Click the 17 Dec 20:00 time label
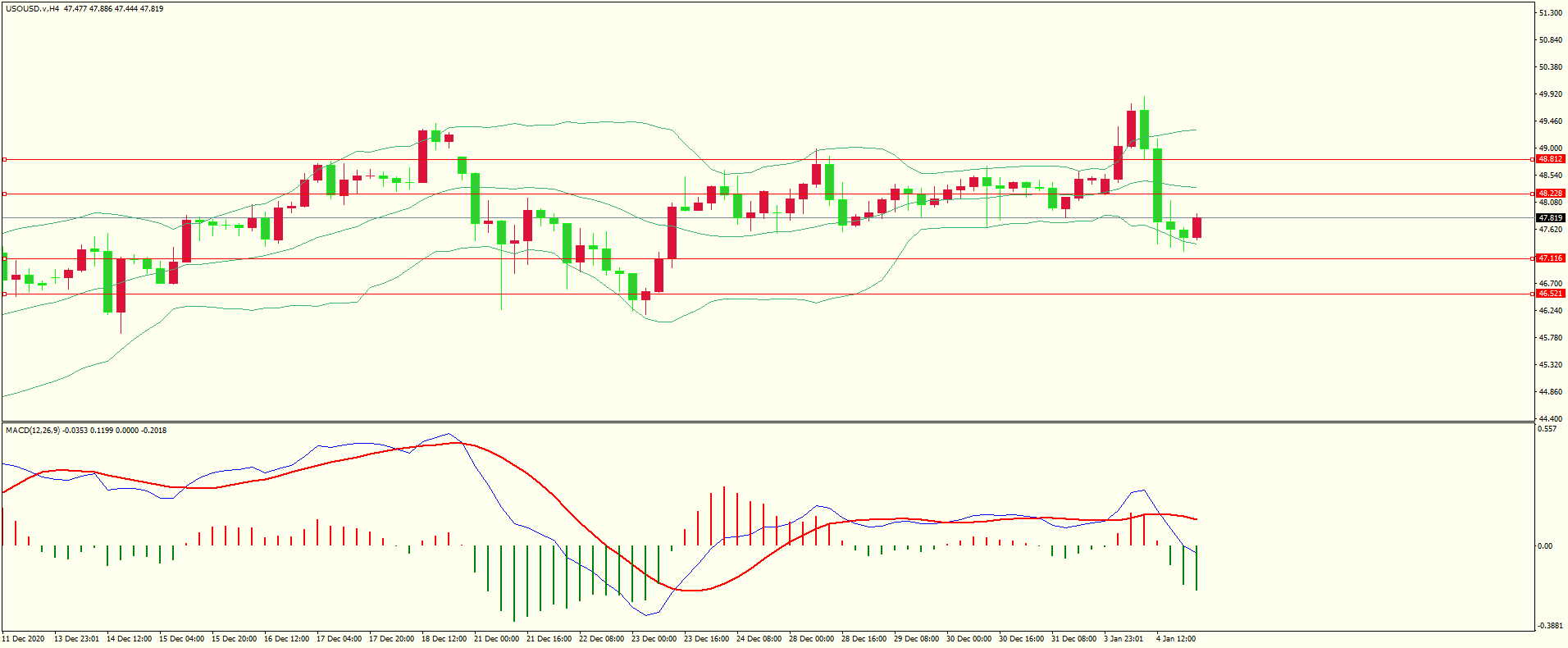1568x648 pixels. point(391,639)
